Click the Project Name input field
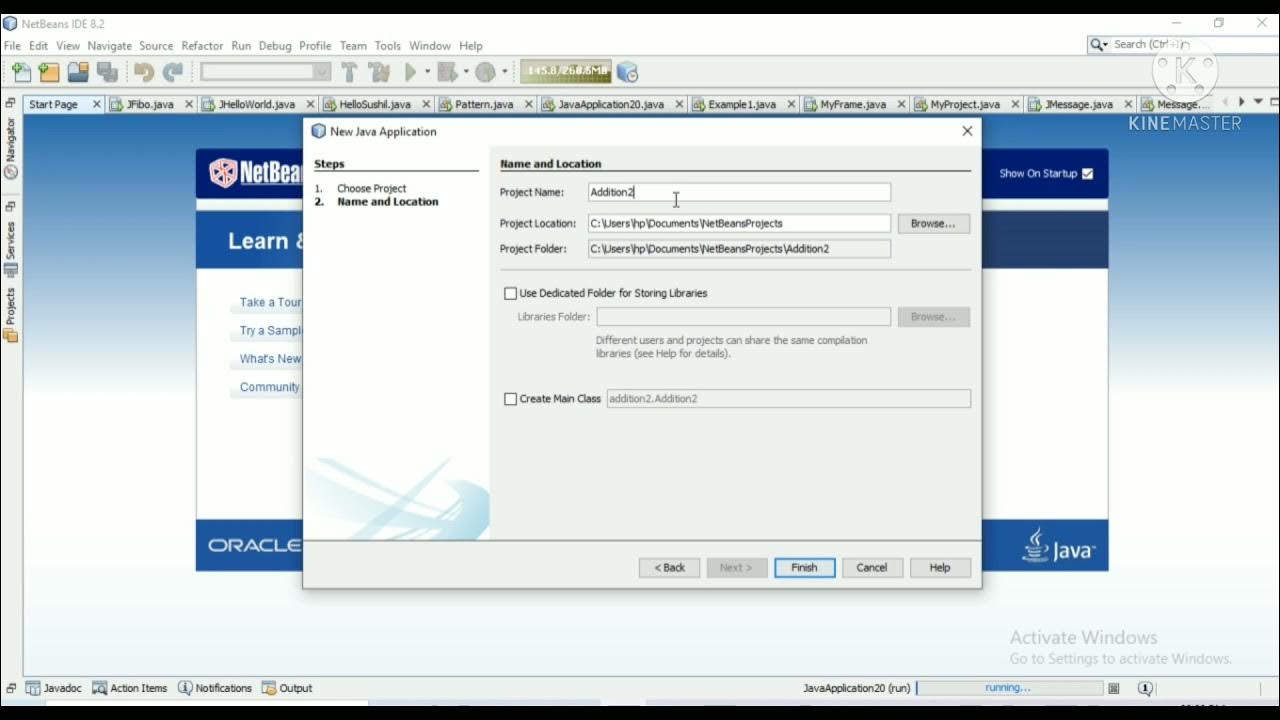The height and width of the screenshot is (720, 1280). coord(739,192)
